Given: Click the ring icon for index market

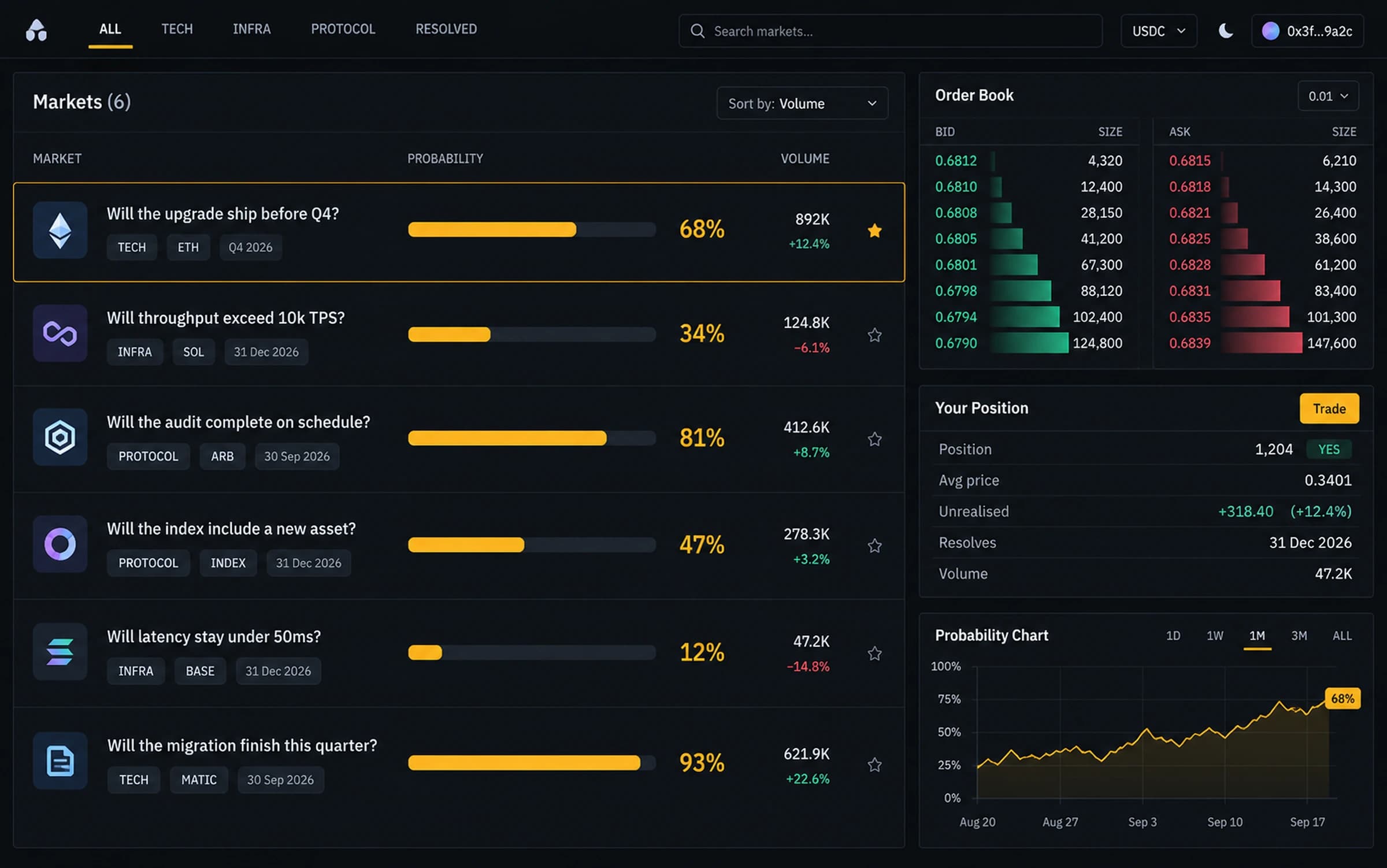Looking at the screenshot, I should point(60,544).
